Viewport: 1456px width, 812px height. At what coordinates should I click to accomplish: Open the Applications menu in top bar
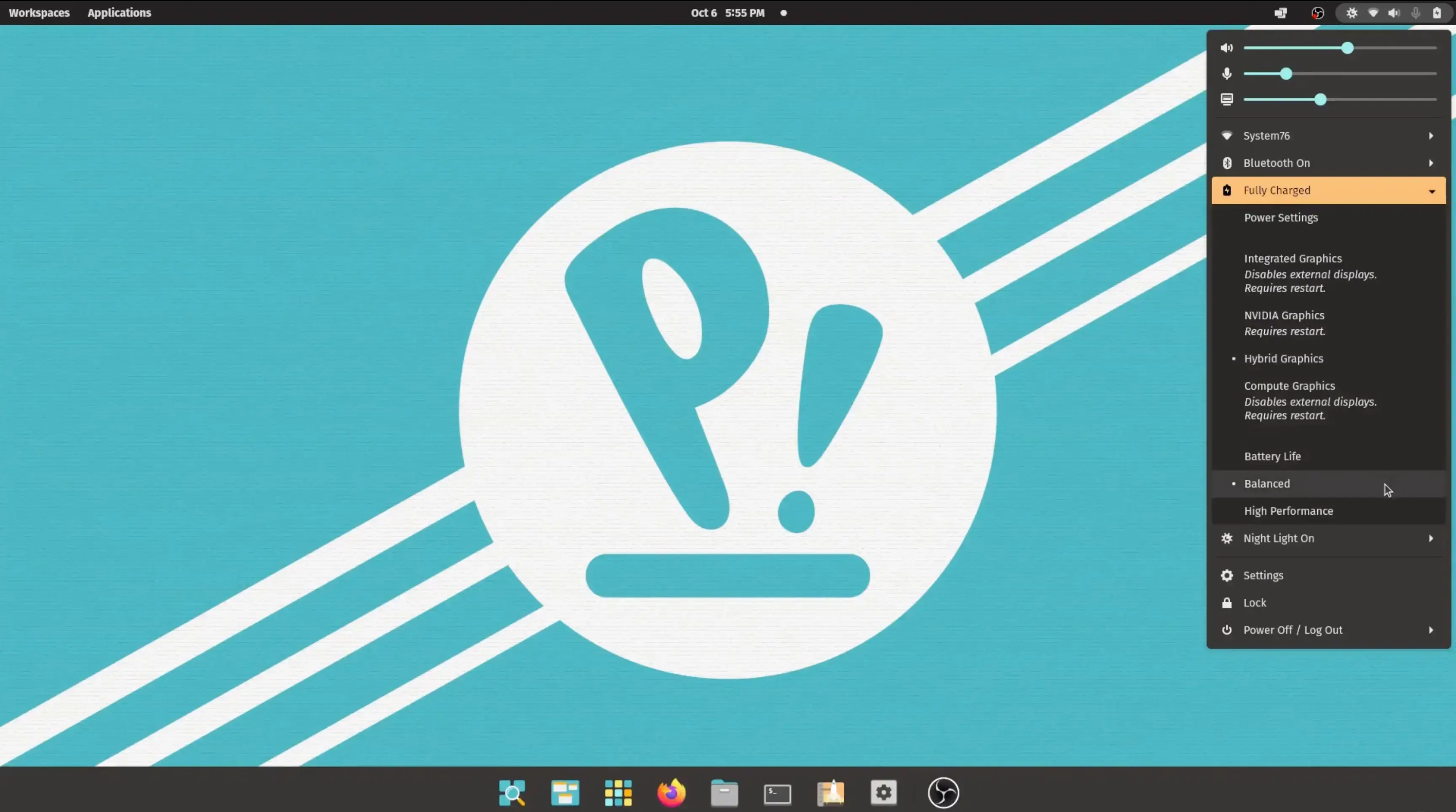pyautogui.click(x=119, y=13)
